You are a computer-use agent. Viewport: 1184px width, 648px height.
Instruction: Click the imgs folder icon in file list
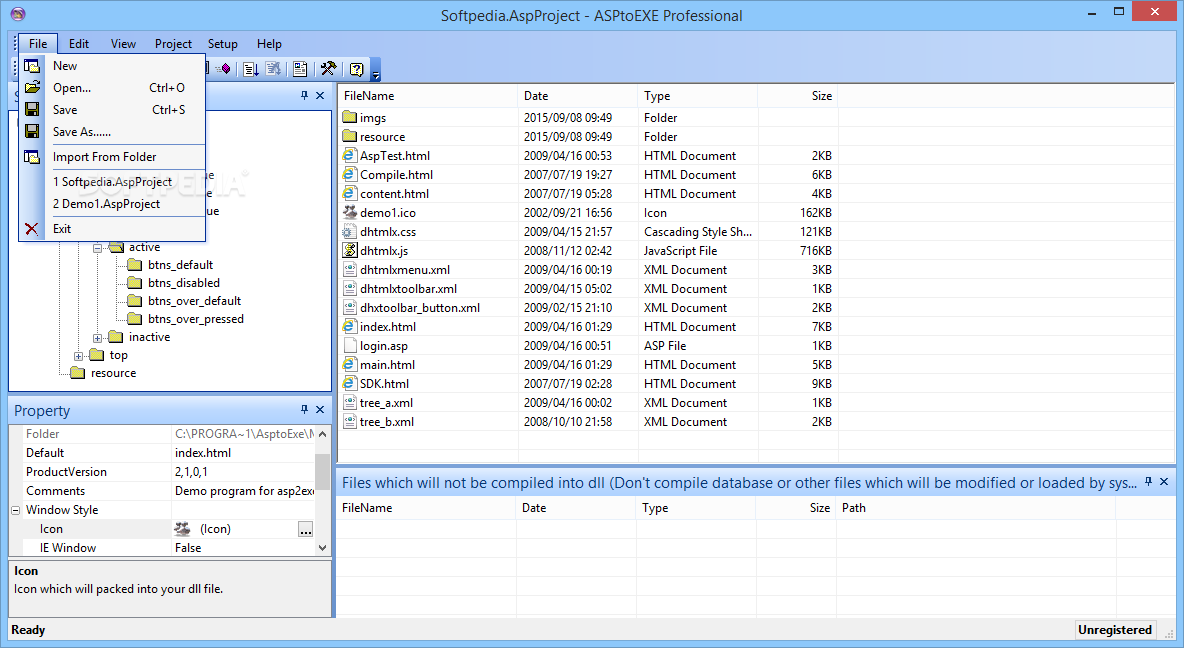pos(350,117)
